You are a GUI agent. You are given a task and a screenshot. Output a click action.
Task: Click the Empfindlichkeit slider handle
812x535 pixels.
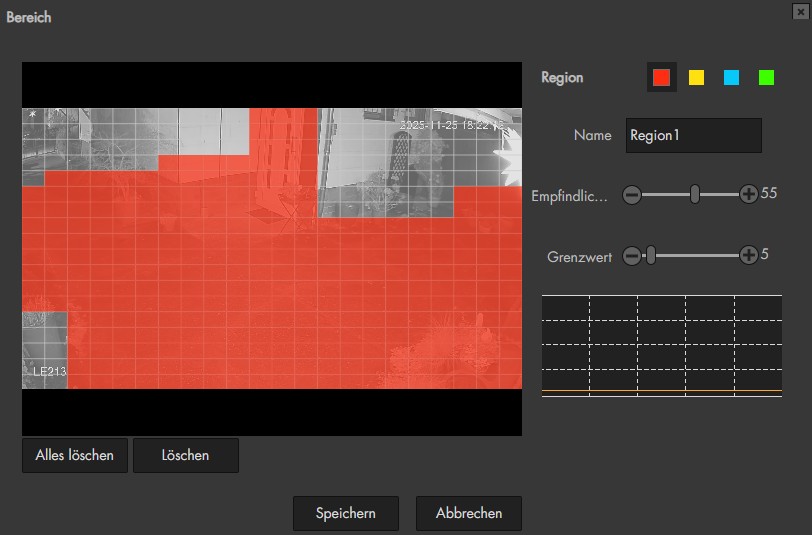point(695,195)
